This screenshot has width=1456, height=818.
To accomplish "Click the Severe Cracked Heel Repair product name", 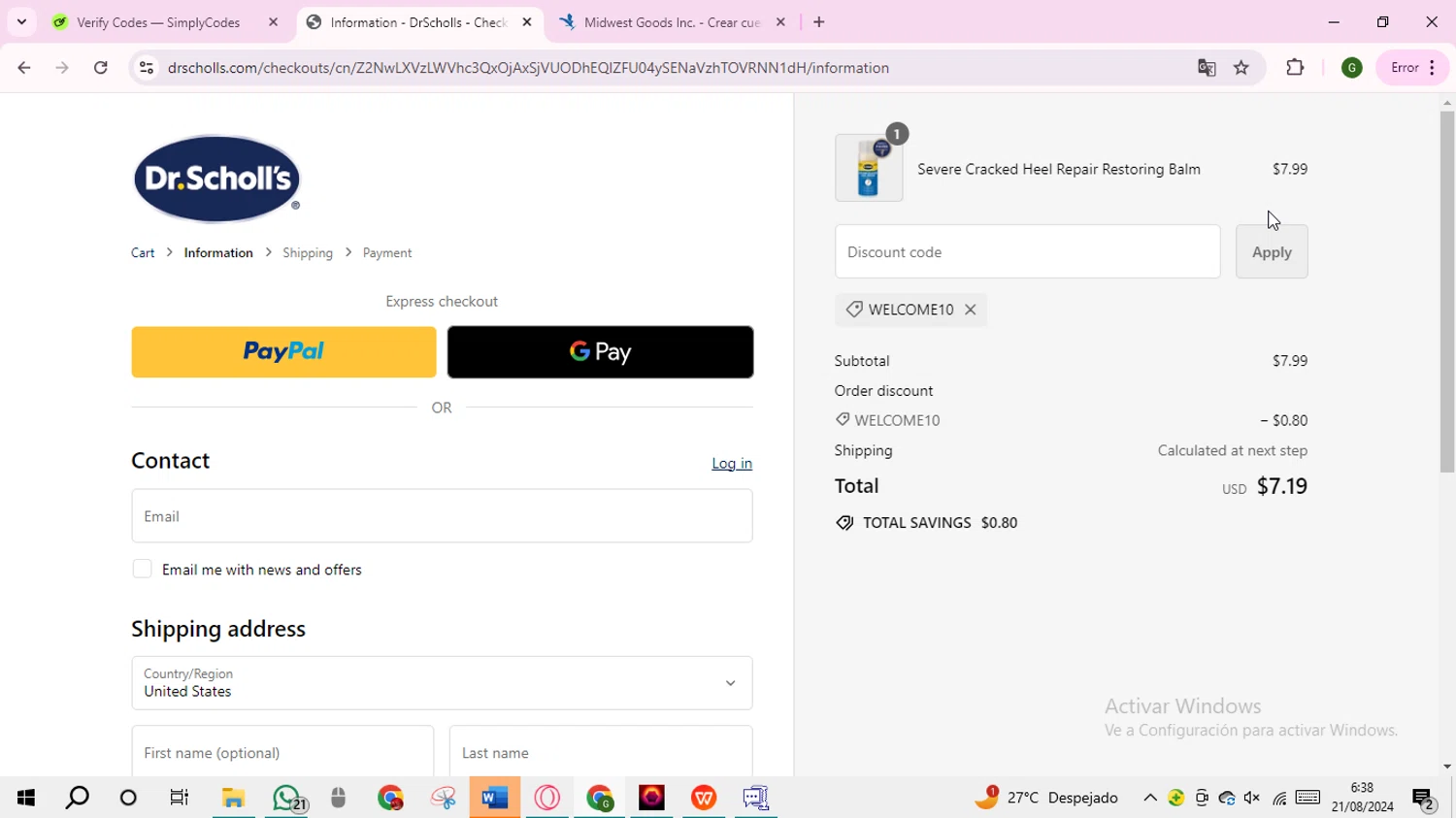I will (1059, 169).
